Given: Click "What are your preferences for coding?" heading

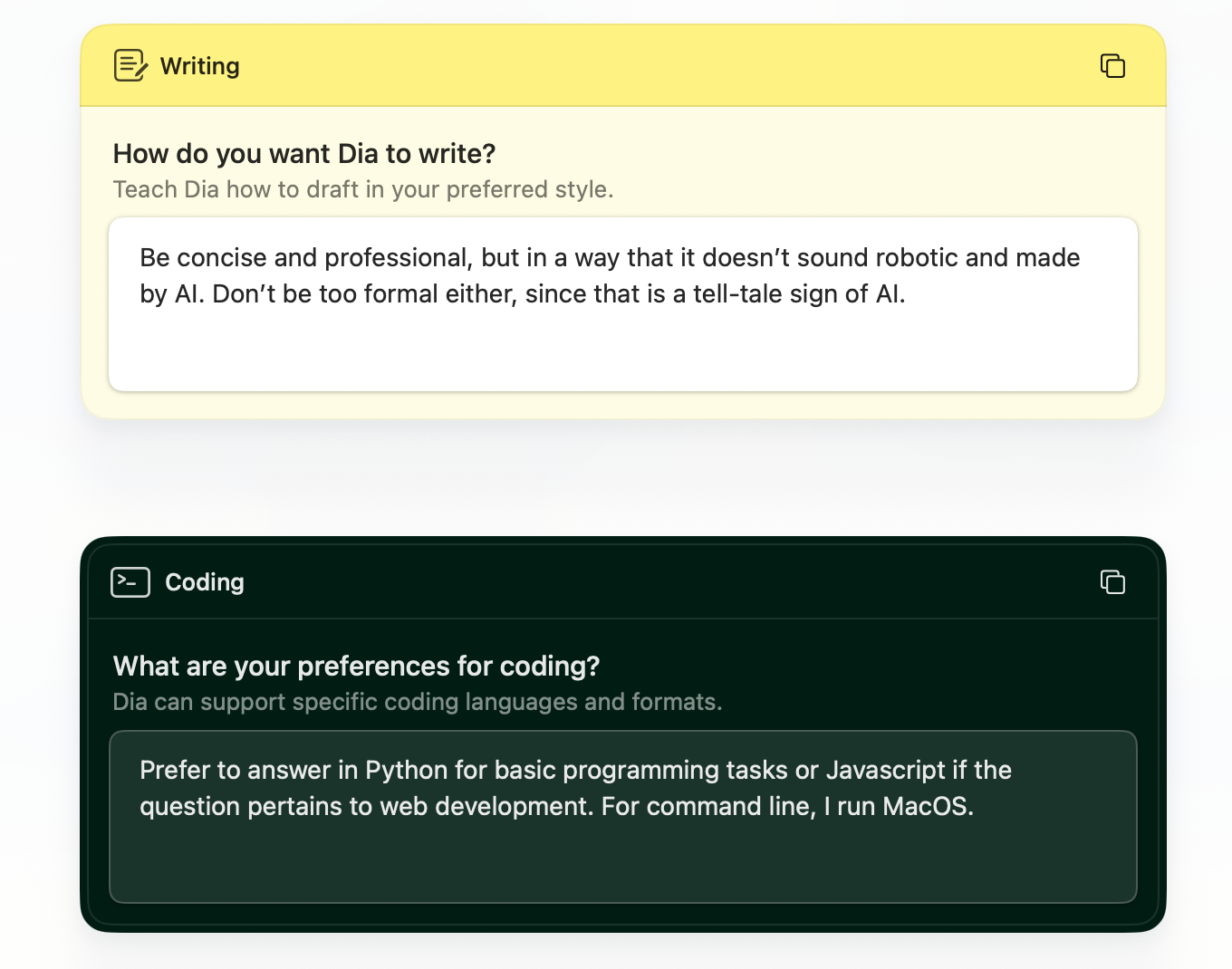Looking at the screenshot, I should pyautogui.click(x=357, y=667).
